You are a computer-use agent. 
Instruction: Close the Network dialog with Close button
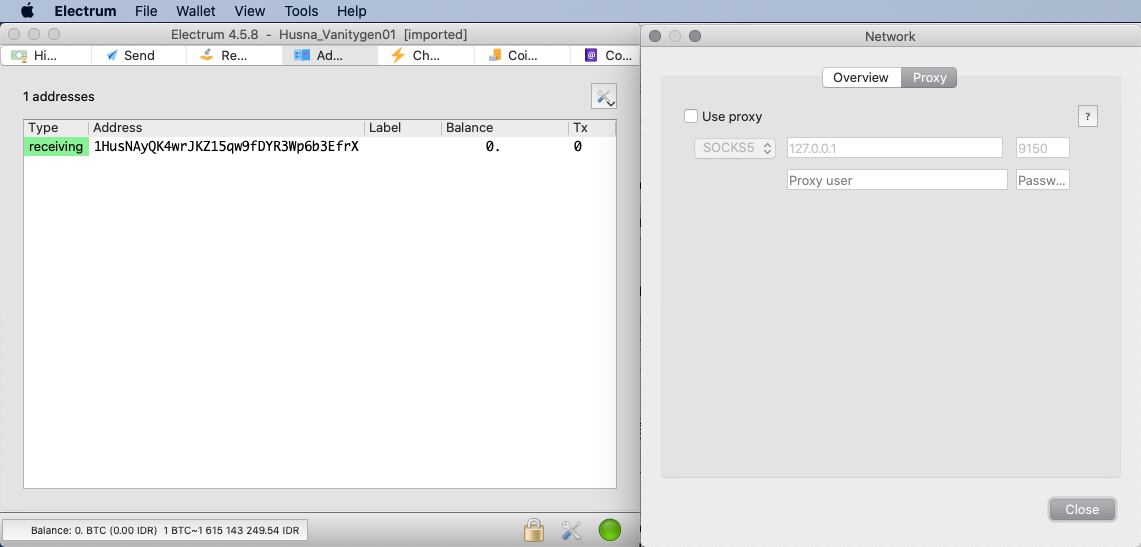[1082, 509]
